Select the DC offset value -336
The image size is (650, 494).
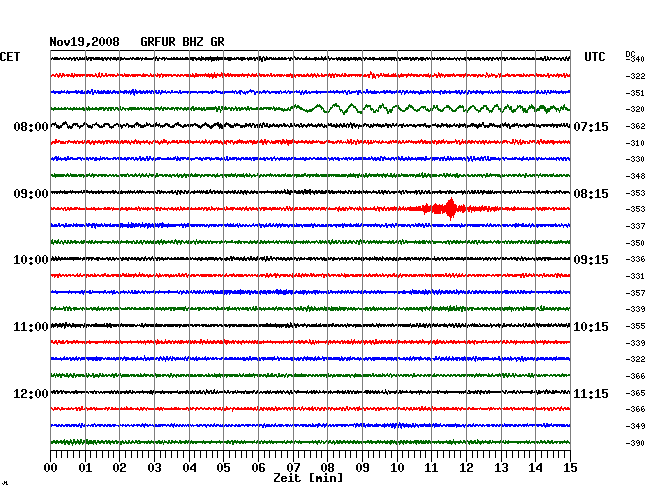click(x=635, y=259)
